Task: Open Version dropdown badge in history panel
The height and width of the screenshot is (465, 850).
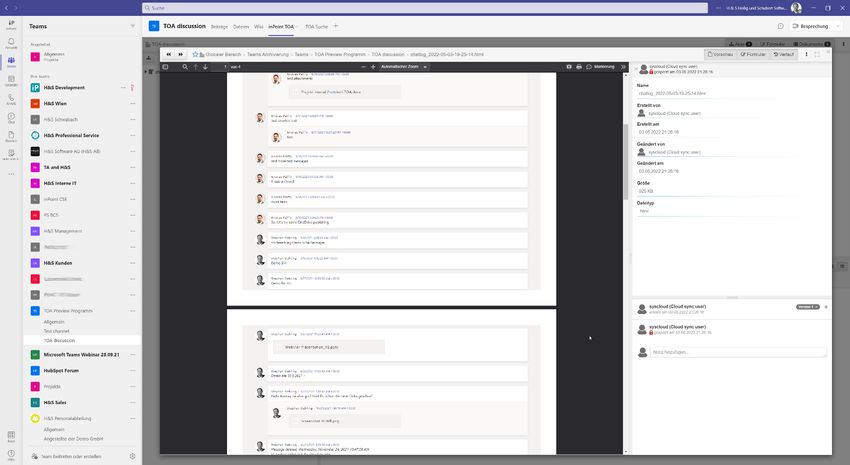Action: 808,307
